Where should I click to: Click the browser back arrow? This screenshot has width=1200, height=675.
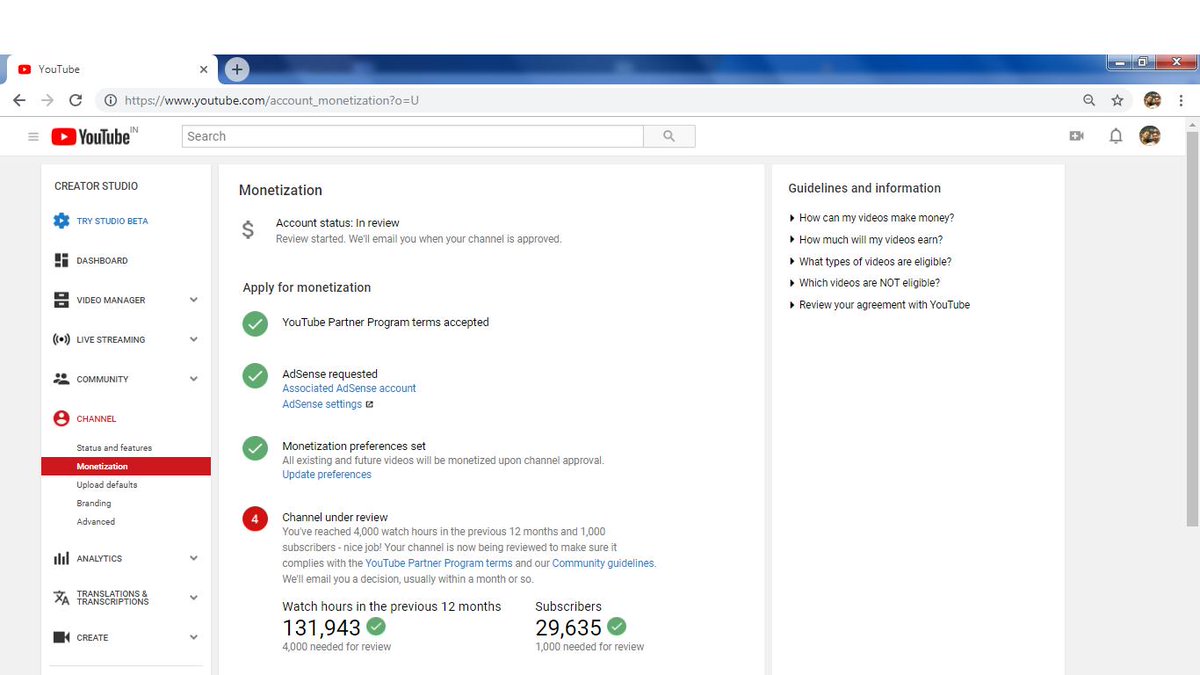pyautogui.click(x=19, y=100)
